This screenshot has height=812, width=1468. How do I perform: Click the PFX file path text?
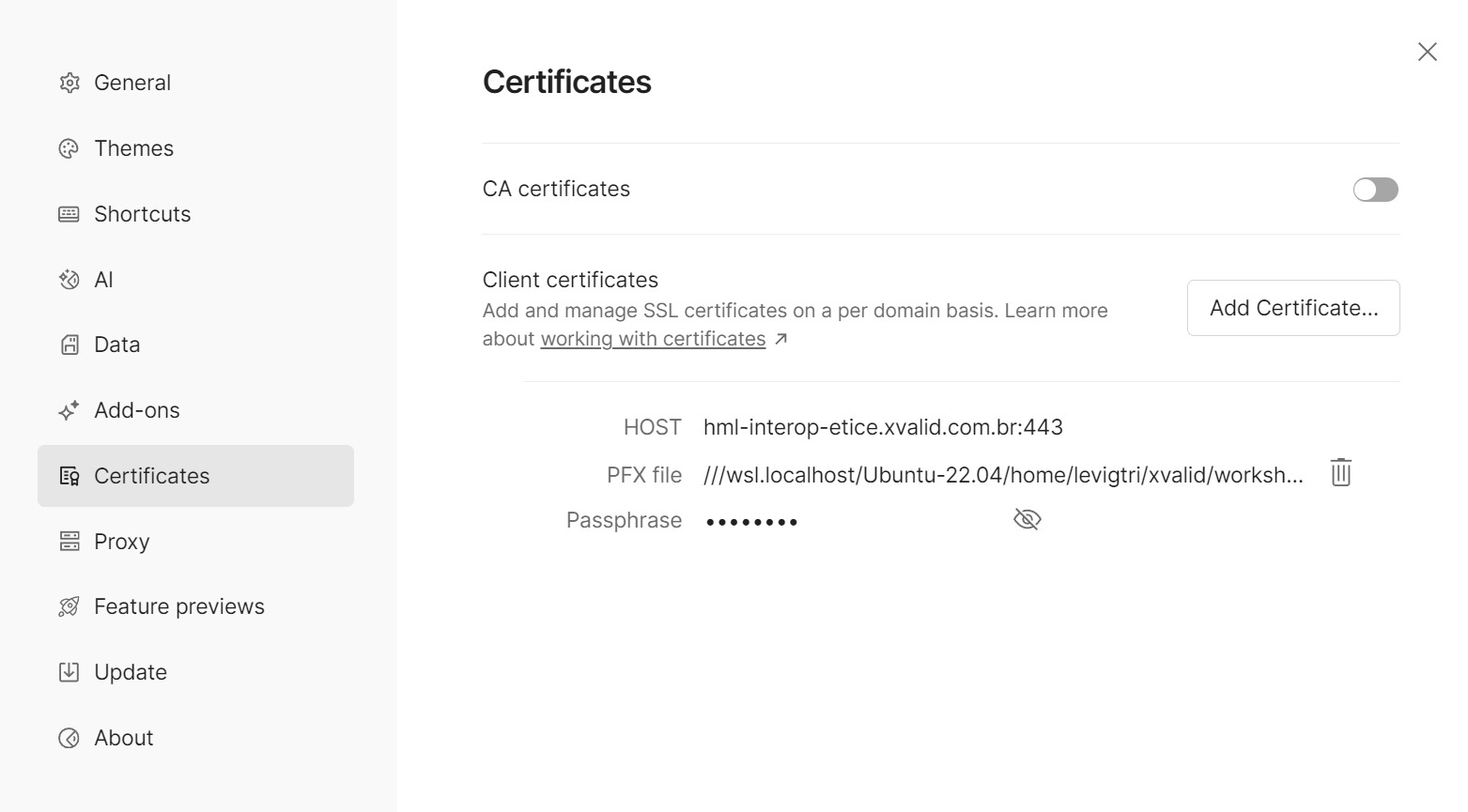coord(1003,475)
